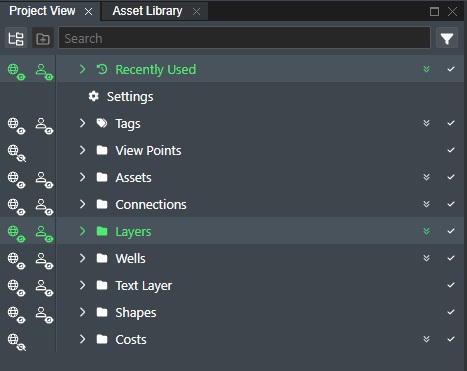The image size is (467, 371).
Task: Expand the View Points folder
Action: [x=82, y=150]
